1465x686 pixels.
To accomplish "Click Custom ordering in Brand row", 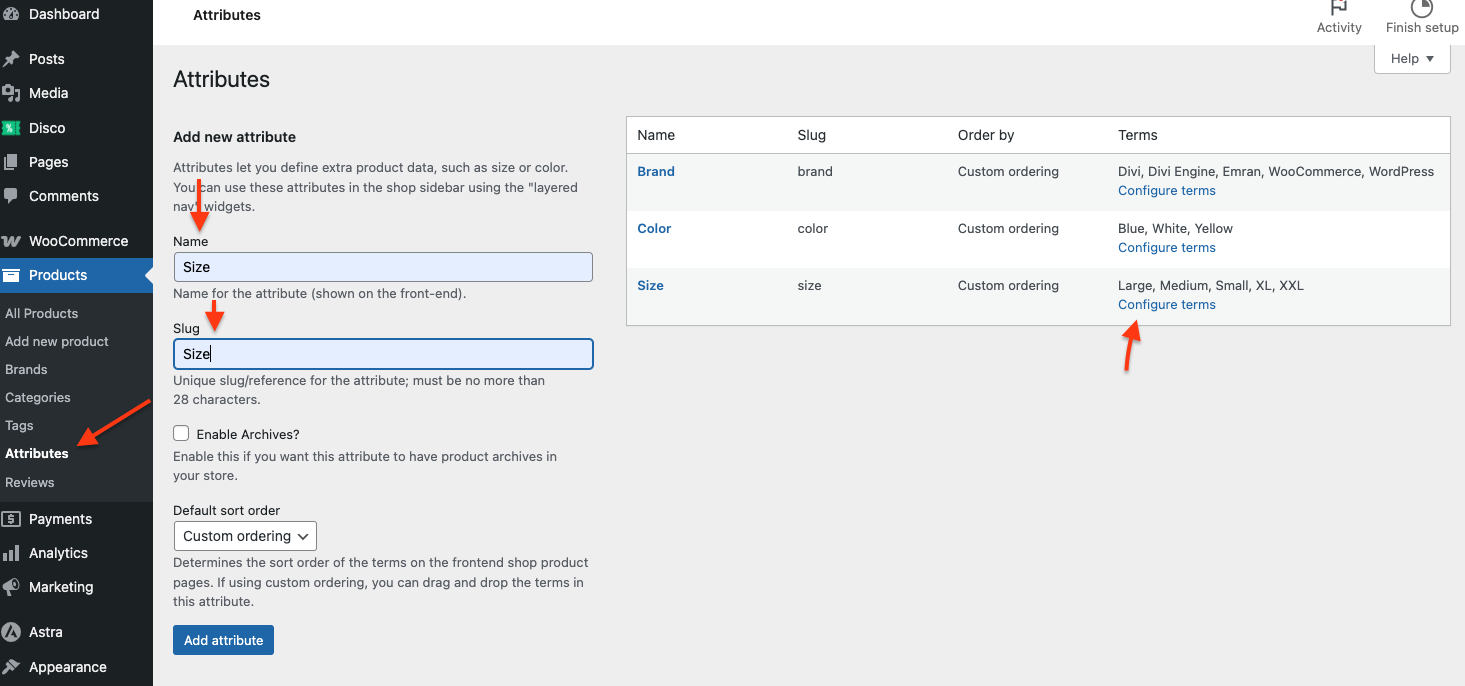I will [1008, 171].
